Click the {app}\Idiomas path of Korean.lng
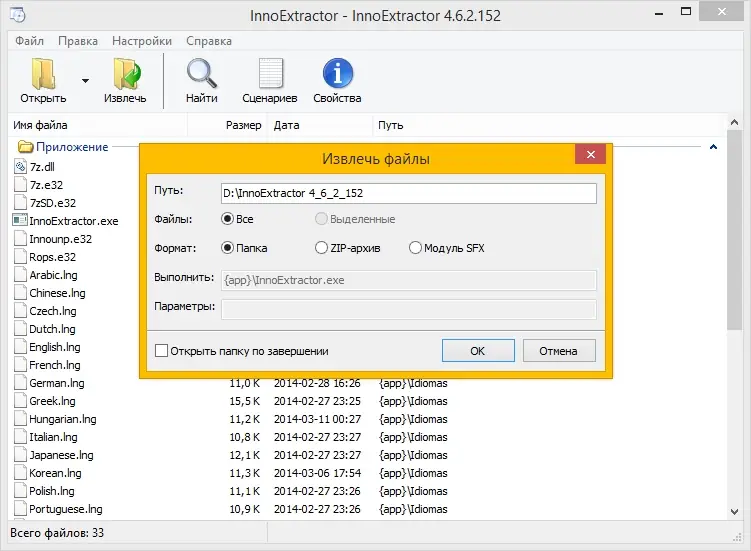The width and height of the screenshot is (751, 551). (x=413, y=473)
